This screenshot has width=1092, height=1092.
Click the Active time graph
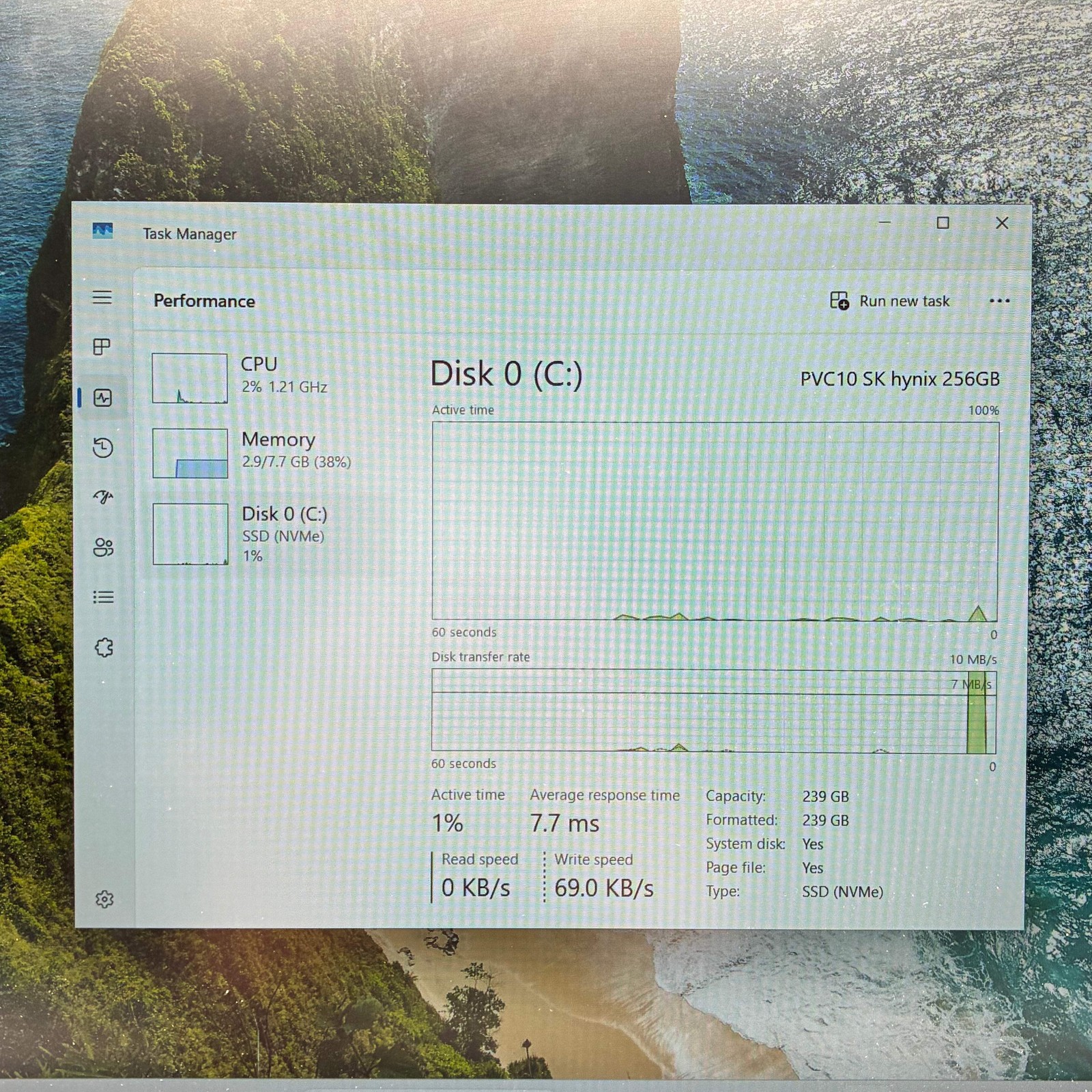point(715,521)
